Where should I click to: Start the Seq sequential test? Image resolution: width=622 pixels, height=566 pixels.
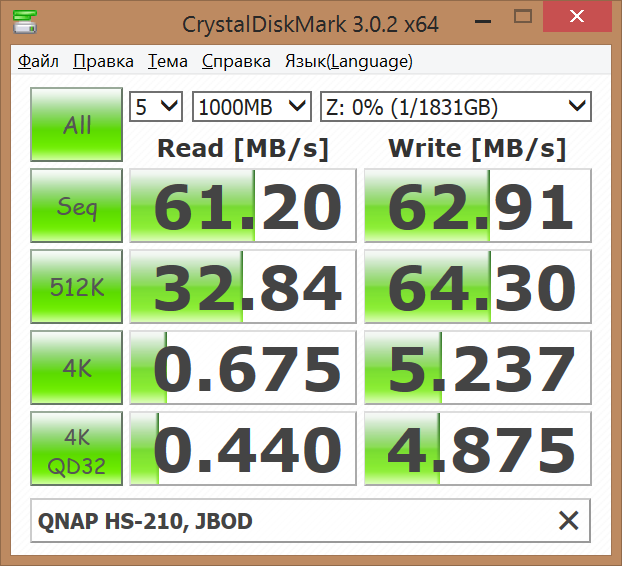pyautogui.click(x=77, y=206)
